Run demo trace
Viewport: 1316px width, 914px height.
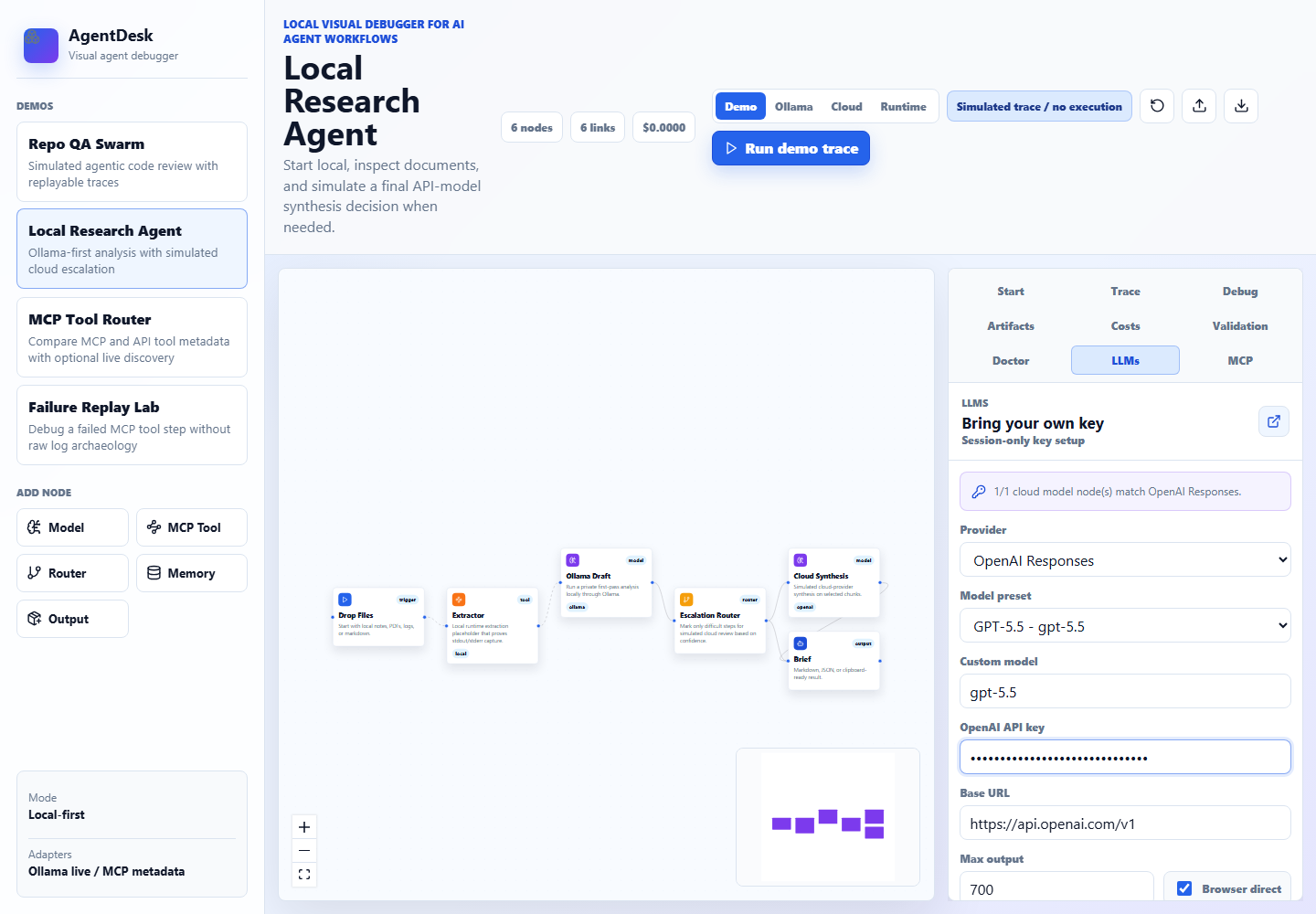[x=791, y=148]
